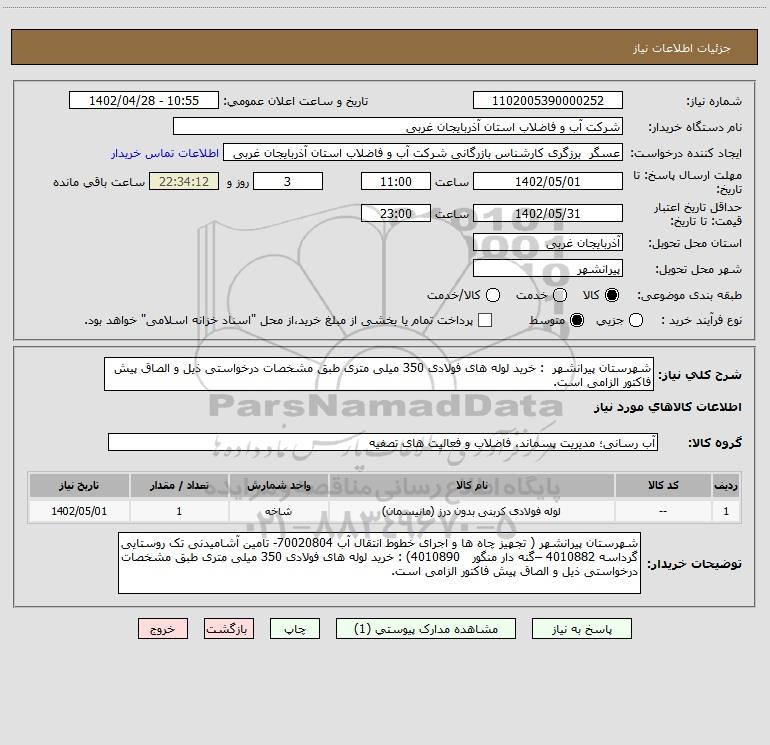Click the 'بازگشت' back button
The image size is (770, 745).
coord(229,629)
